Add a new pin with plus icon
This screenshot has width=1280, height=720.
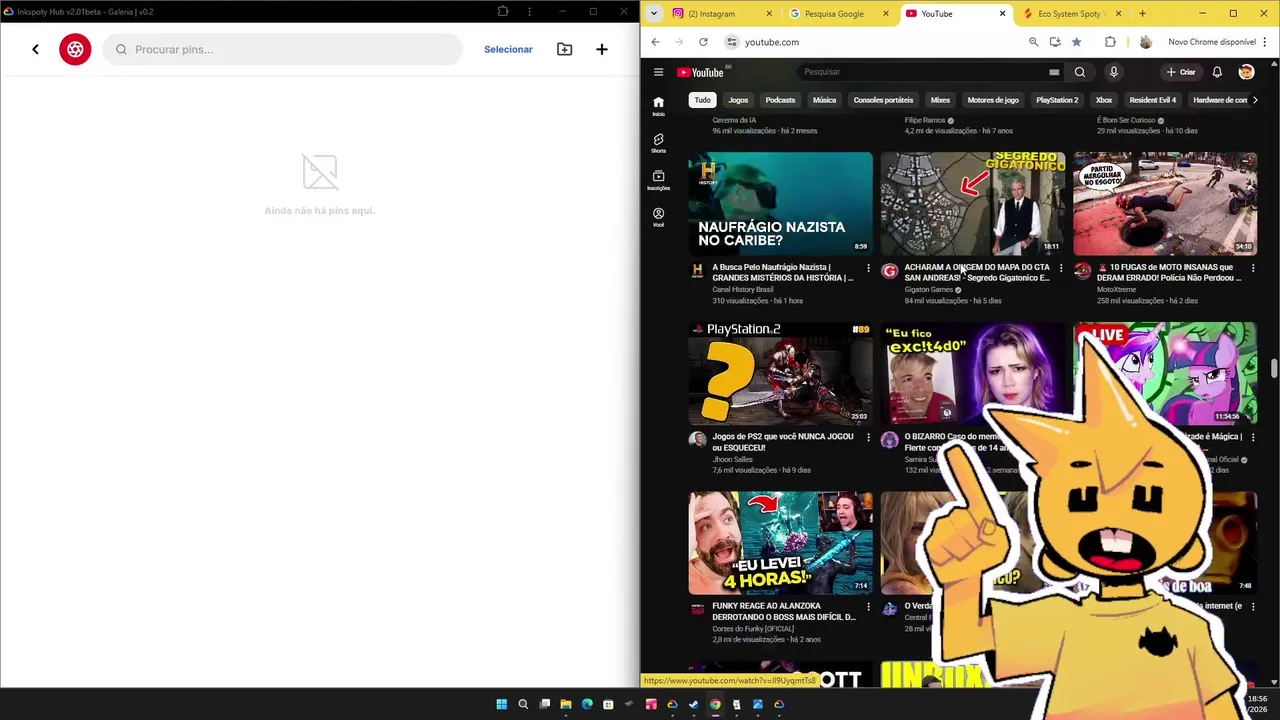[602, 49]
